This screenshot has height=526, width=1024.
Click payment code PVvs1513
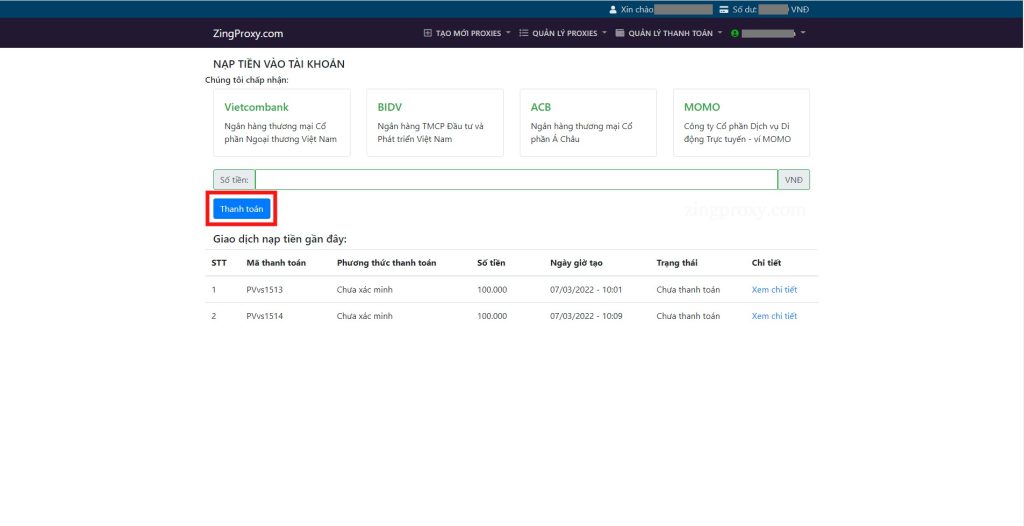264,289
